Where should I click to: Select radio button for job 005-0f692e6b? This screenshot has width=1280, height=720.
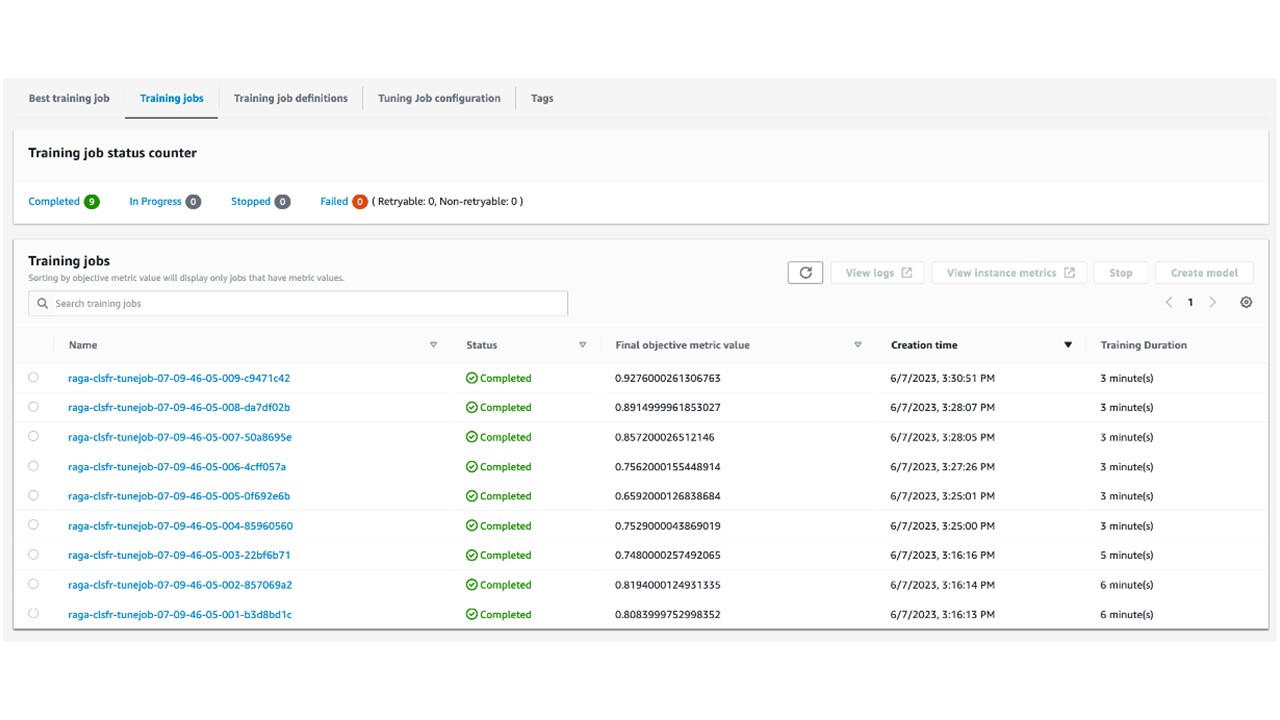pyautogui.click(x=34, y=496)
